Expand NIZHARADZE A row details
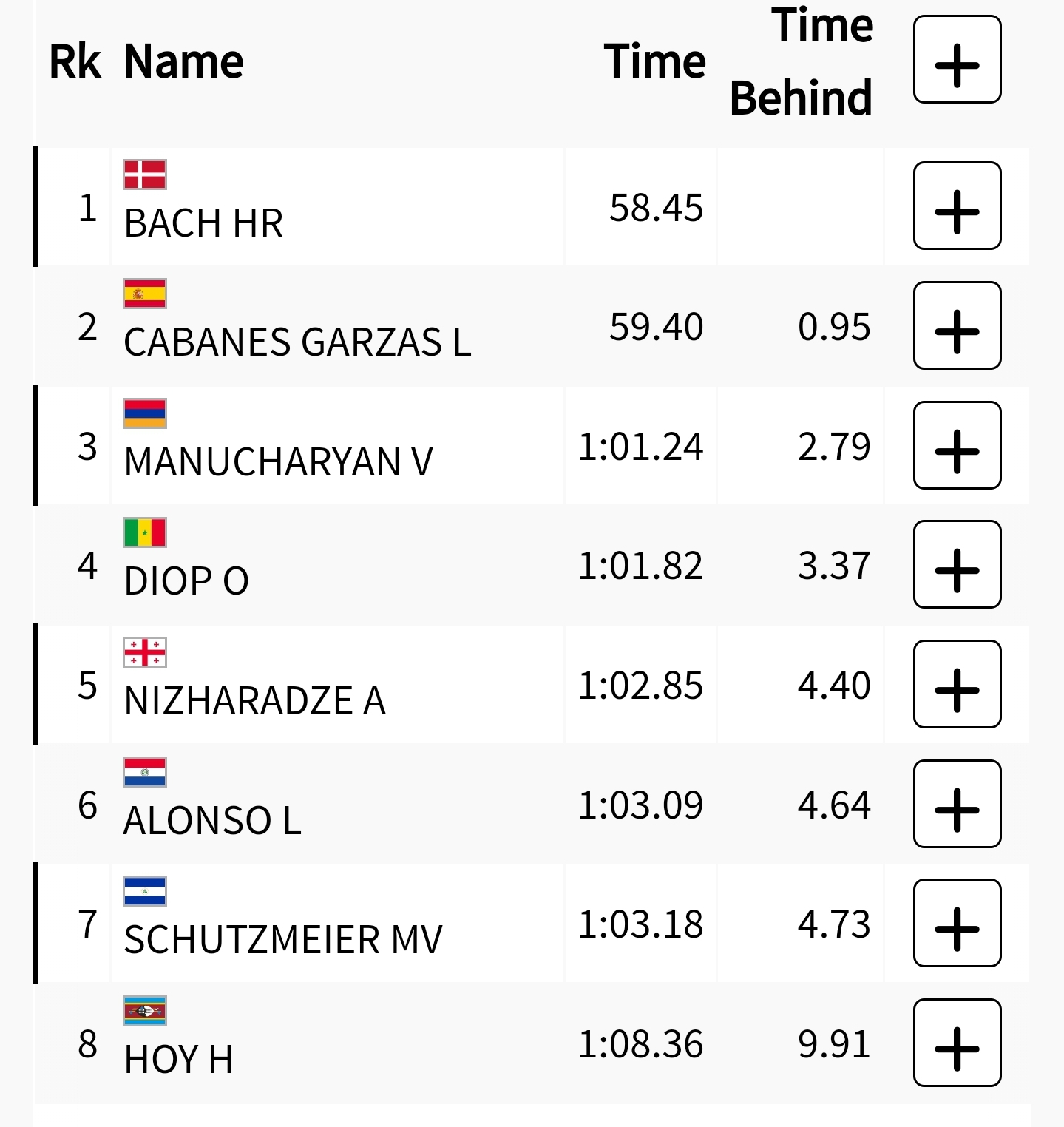Screen dimensions: 1064x1127 (957, 684)
